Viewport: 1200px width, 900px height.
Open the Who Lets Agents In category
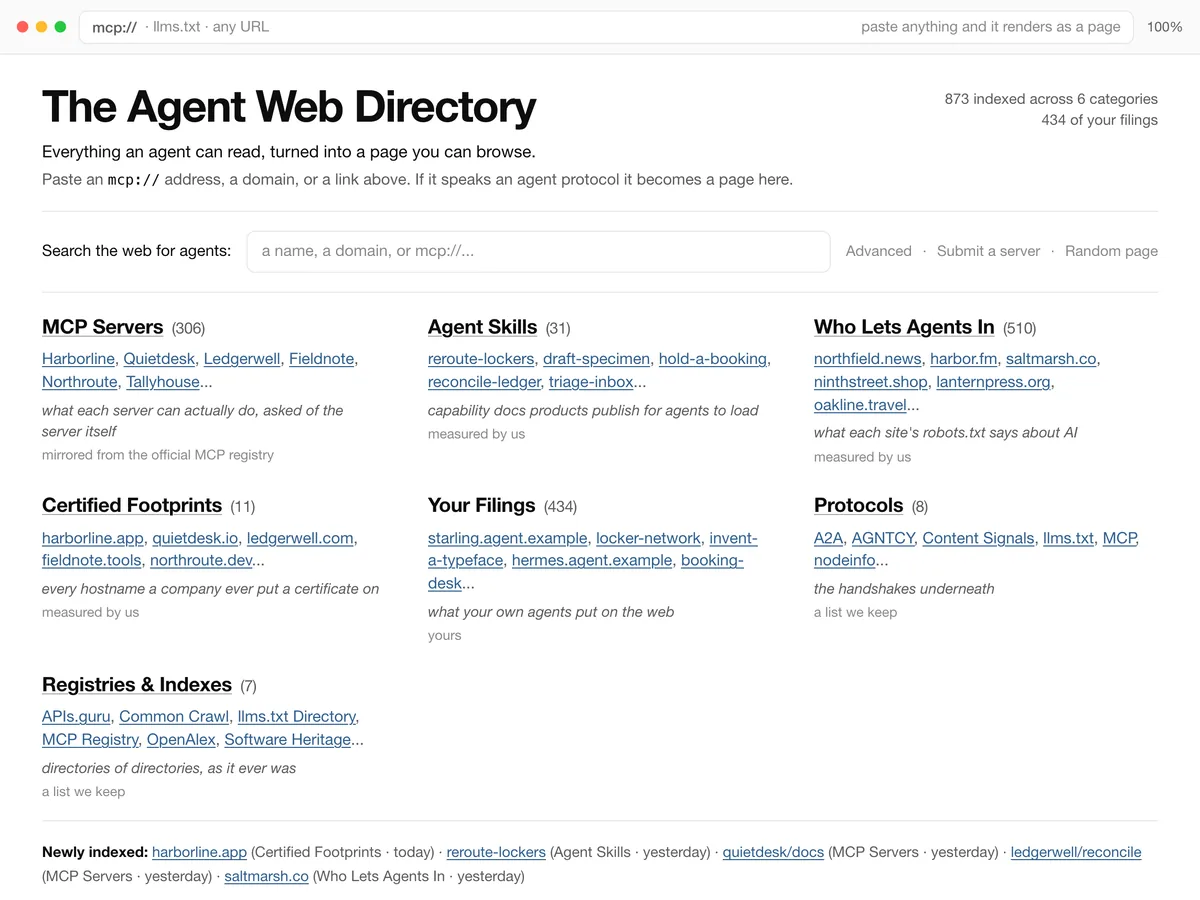click(904, 327)
